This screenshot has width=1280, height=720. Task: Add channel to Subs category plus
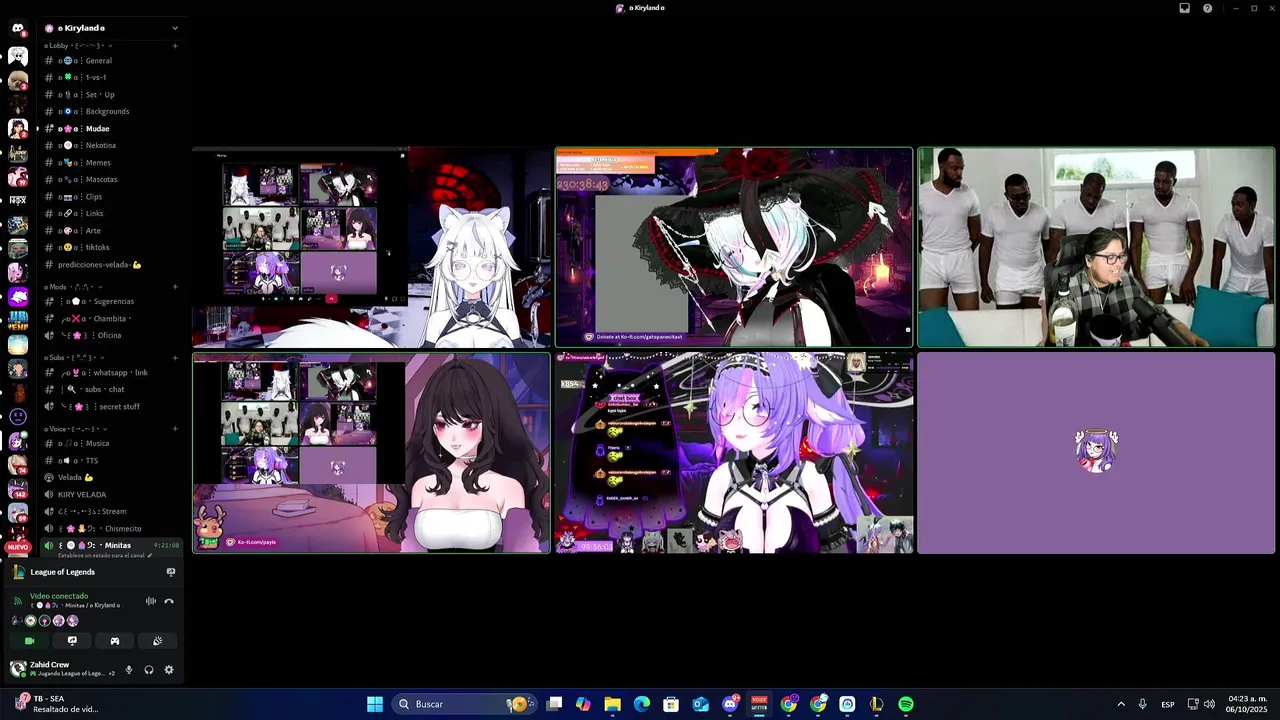click(x=175, y=357)
